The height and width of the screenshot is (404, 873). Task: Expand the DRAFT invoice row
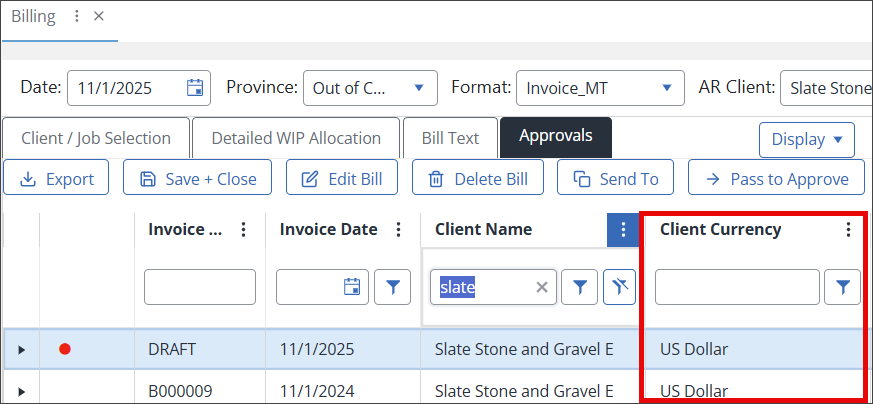click(21, 350)
